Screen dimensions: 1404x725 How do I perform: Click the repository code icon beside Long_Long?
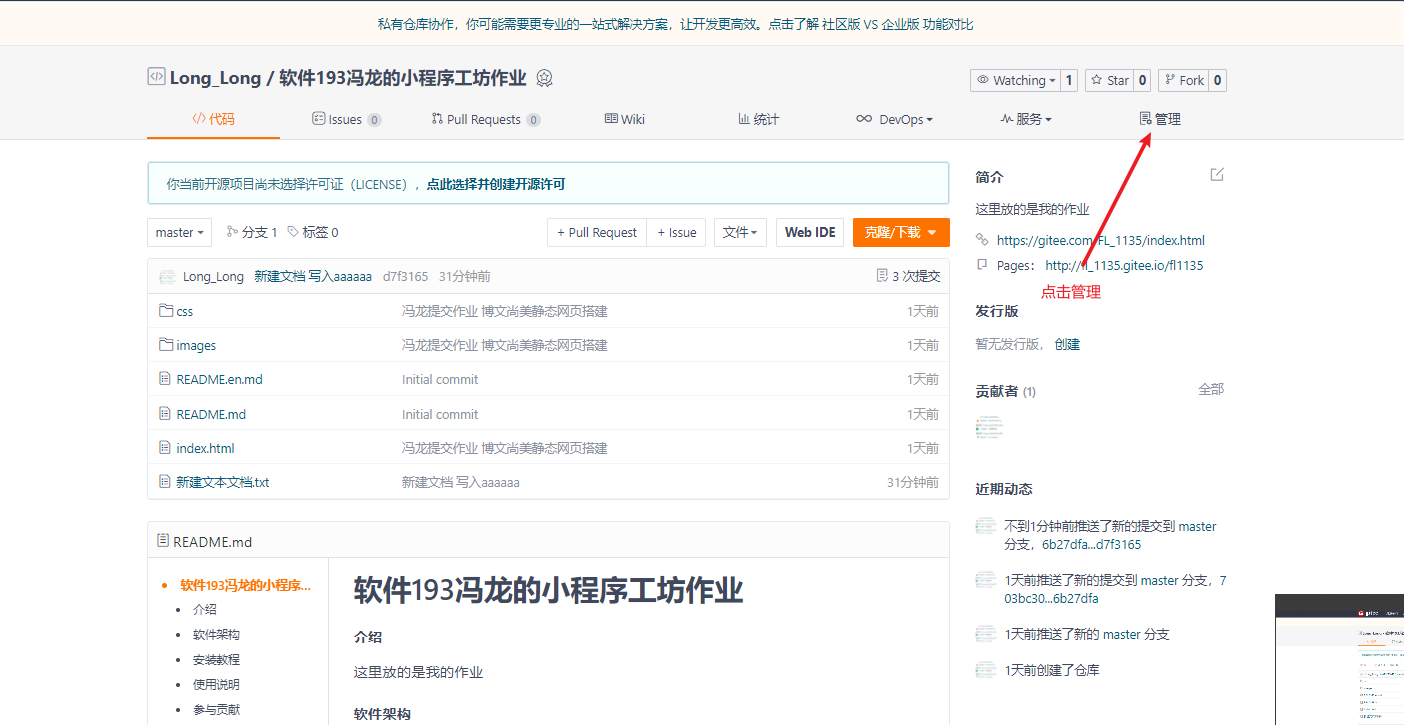pos(156,77)
